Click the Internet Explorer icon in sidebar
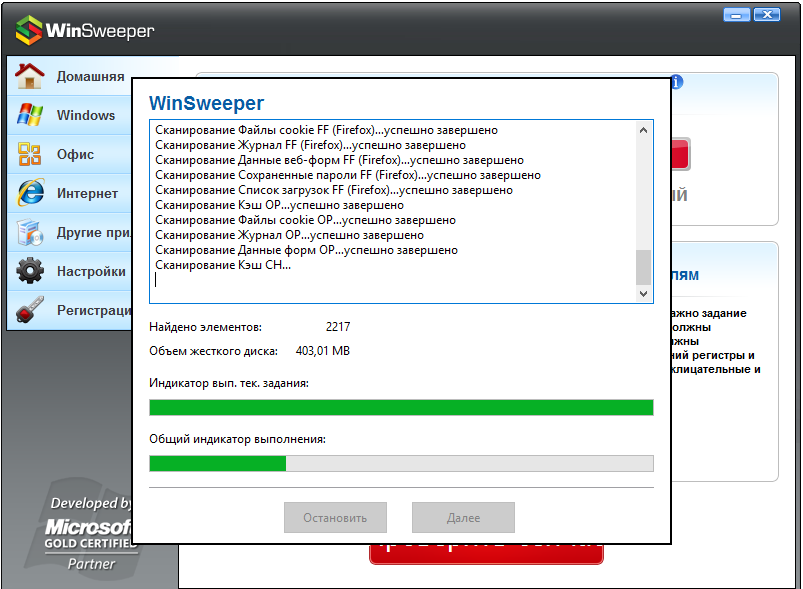 pos(30,193)
